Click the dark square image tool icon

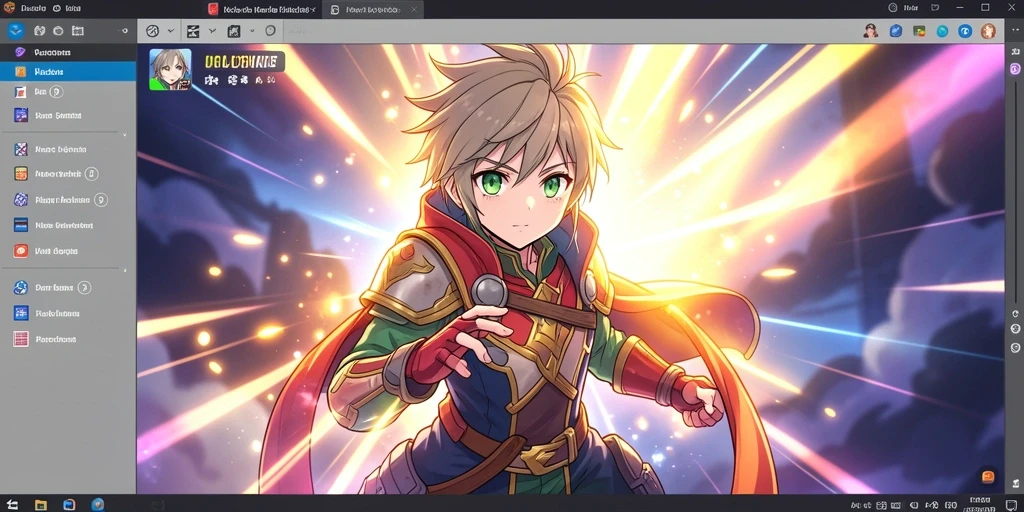233,31
